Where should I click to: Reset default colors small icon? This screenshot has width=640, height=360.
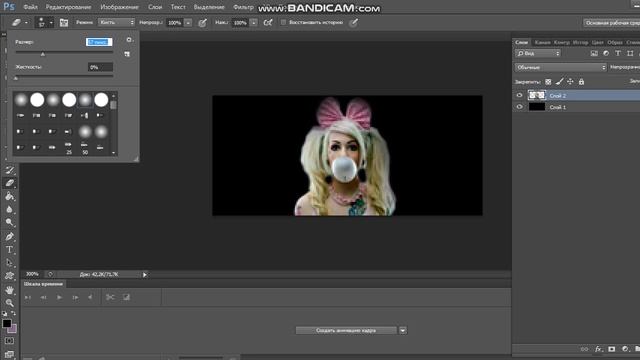[4, 313]
